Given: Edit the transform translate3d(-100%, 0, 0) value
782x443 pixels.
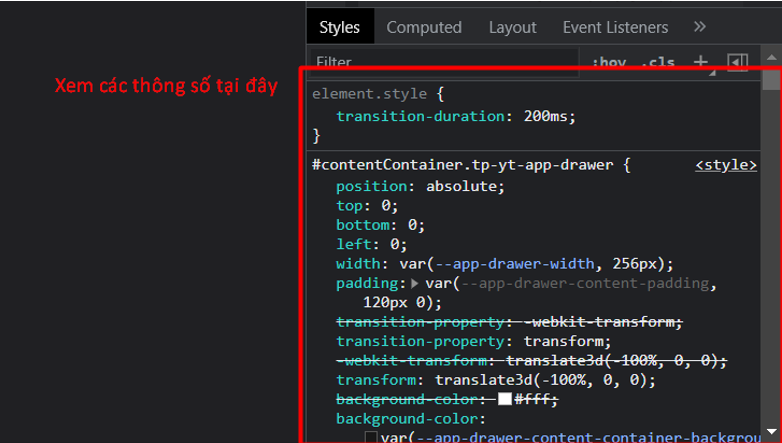Looking at the screenshot, I should coord(540,380).
